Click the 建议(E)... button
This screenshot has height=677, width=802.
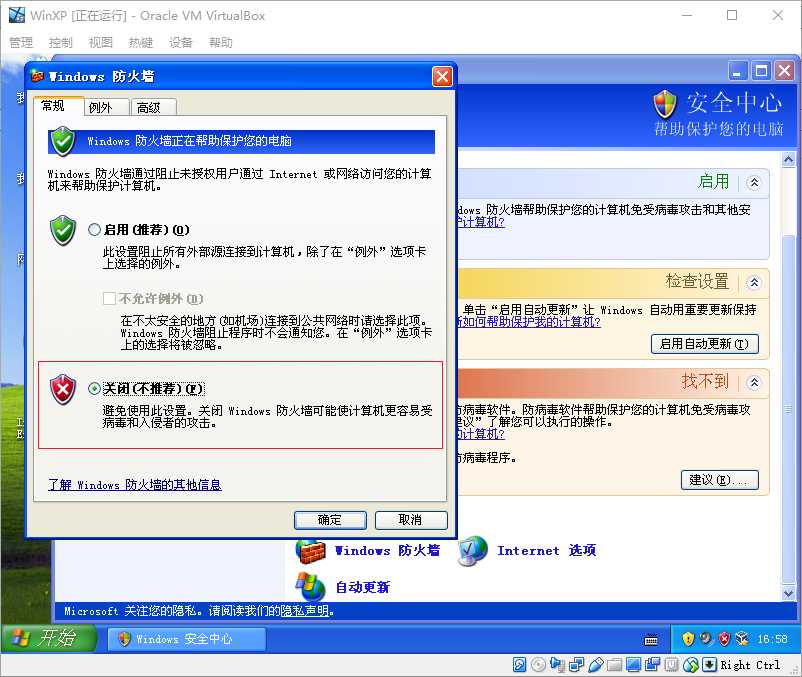point(719,480)
